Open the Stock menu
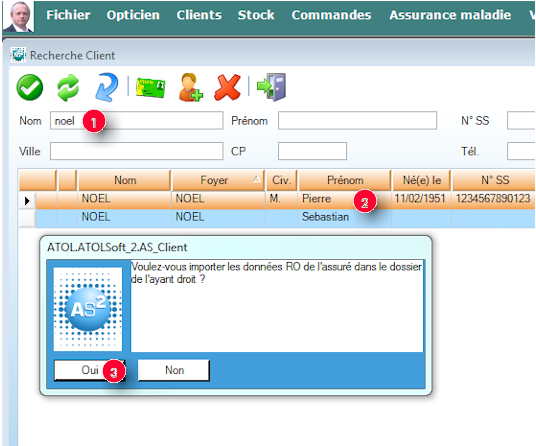The width and height of the screenshot is (536, 446). [x=256, y=15]
